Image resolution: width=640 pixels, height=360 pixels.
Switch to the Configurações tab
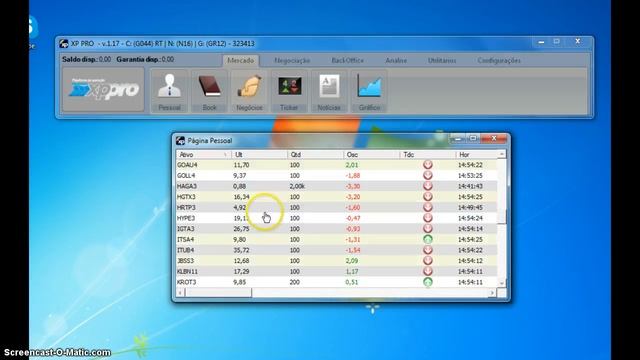click(499, 60)
